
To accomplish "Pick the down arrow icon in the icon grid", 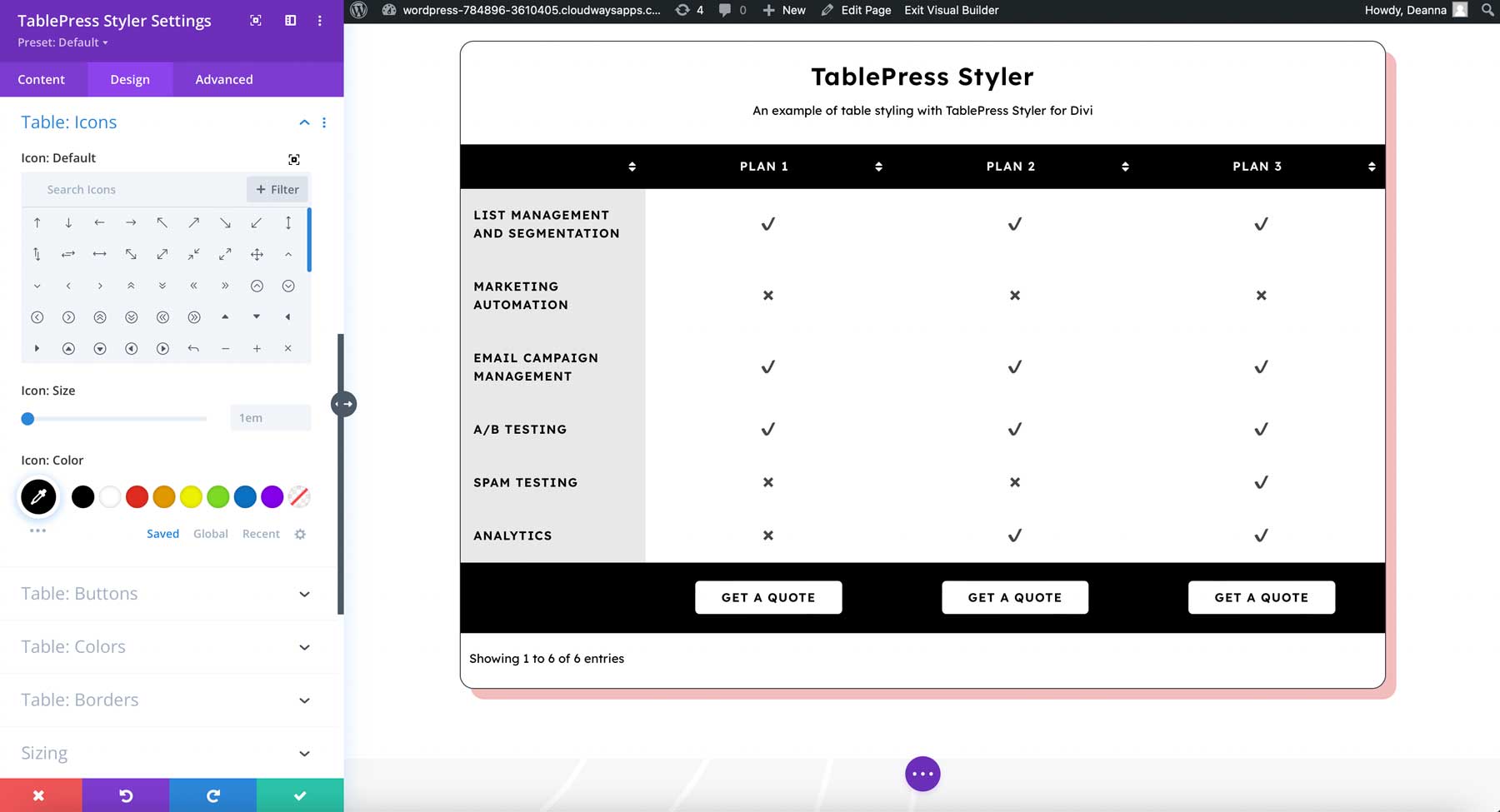I will coord(68,222).
